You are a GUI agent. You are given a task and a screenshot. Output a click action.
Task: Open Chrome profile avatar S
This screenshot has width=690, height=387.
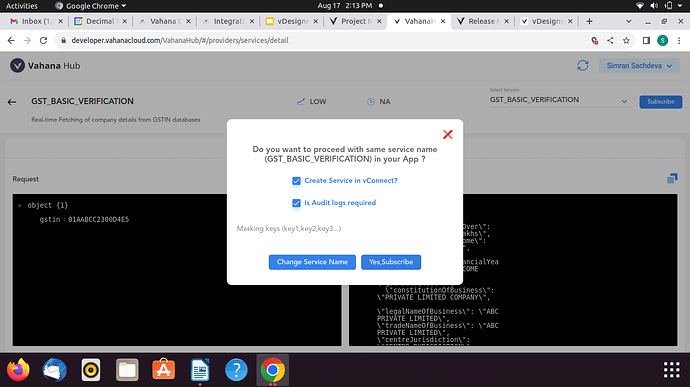pyautogui.click(x=662, y=41)
